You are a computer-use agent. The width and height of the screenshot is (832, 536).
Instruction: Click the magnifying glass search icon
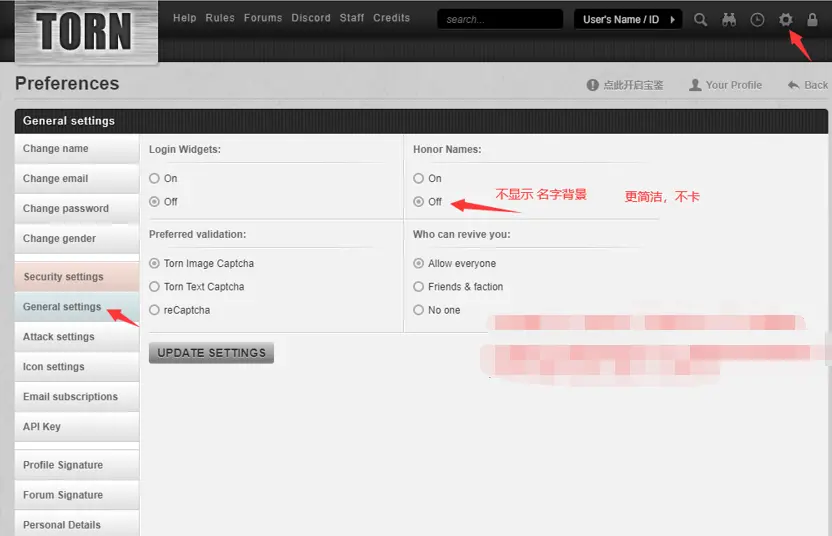pyautogui.click(x=701, y=19)
